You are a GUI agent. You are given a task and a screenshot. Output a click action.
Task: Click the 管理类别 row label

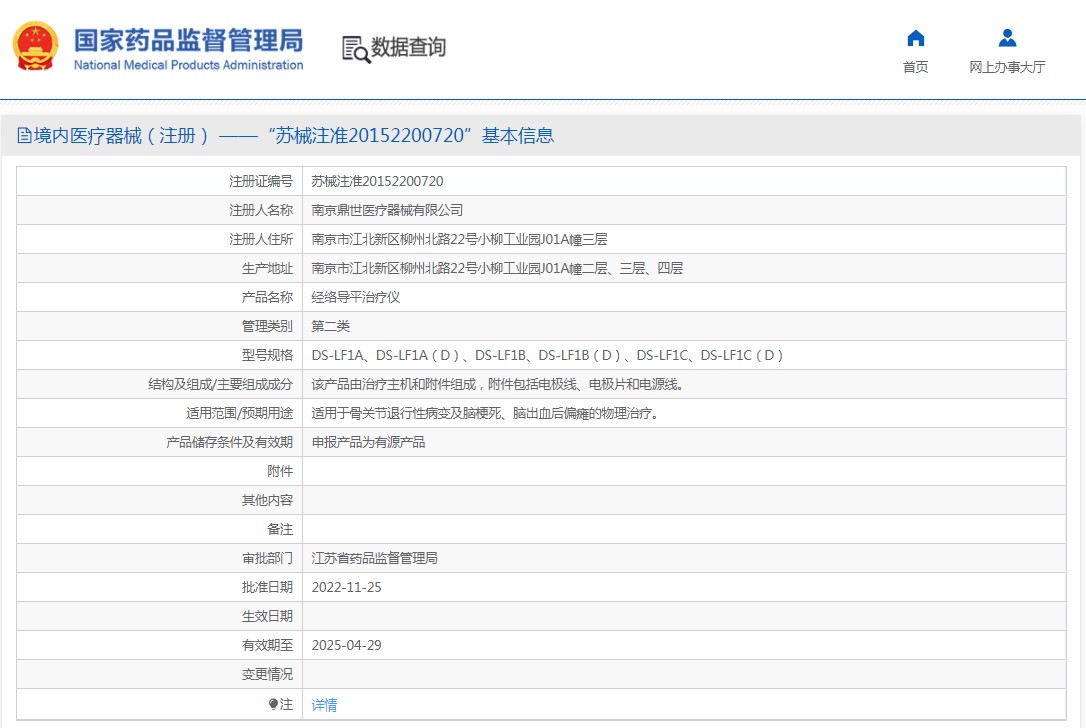click(x=267, y=326)
